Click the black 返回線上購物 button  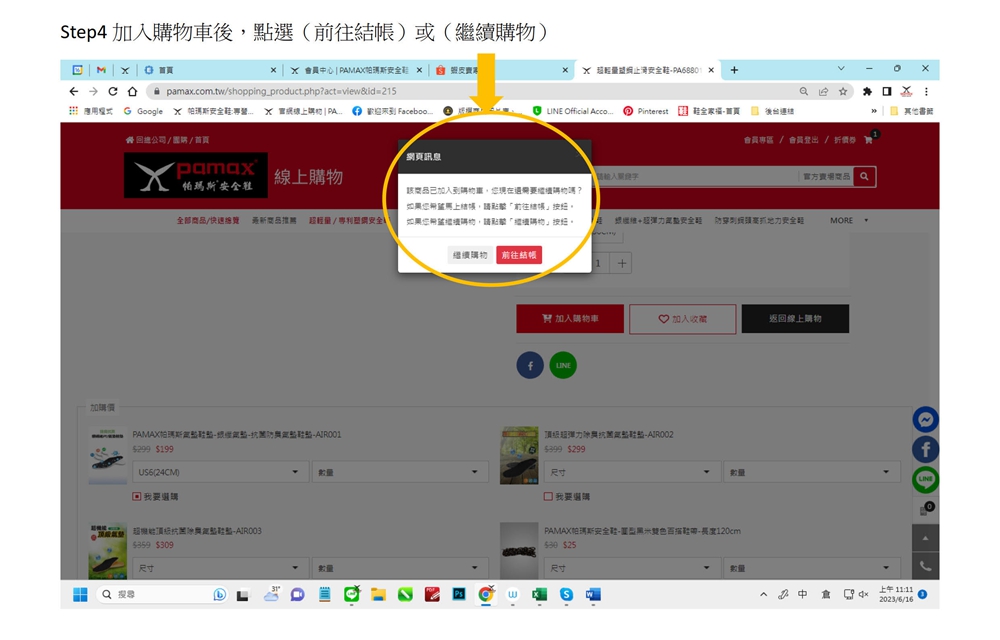coord(795,318)
